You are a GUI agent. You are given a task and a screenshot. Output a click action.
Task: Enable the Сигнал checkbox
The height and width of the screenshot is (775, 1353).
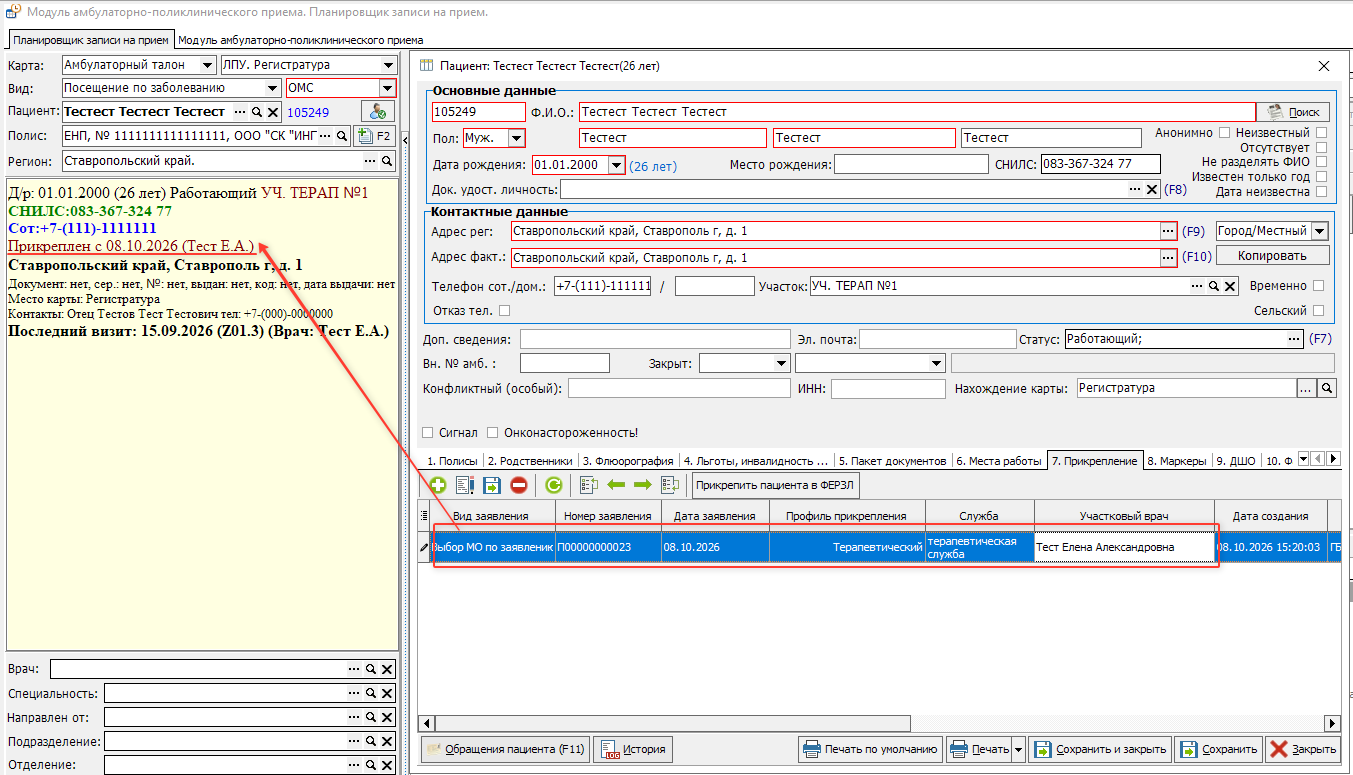pyautogui.click(x=428, y=433)
